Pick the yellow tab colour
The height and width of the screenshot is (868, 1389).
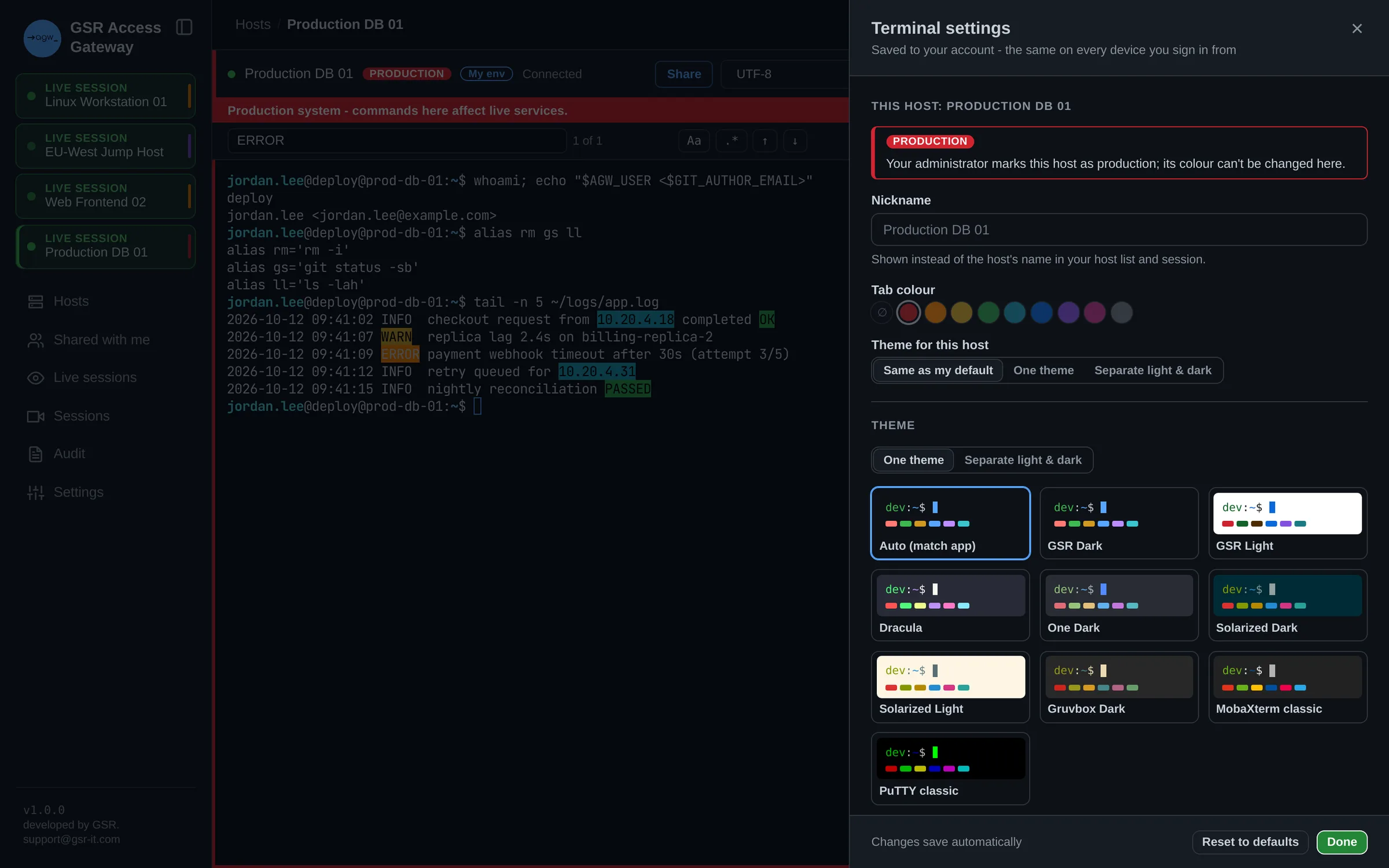tap(962, 312)
